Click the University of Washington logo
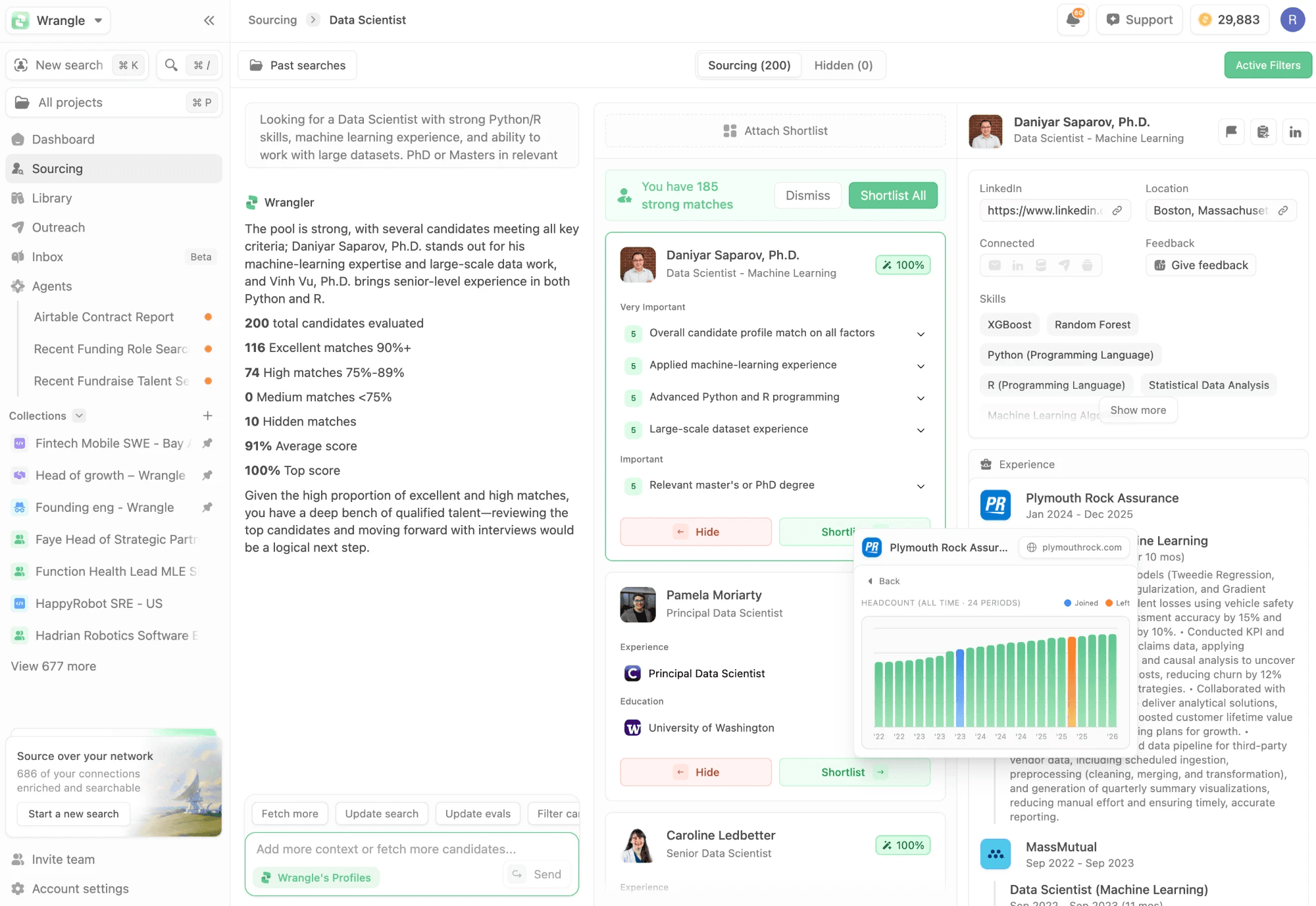Viewport: 1316px width, 906px height. (x=632, y=728)
